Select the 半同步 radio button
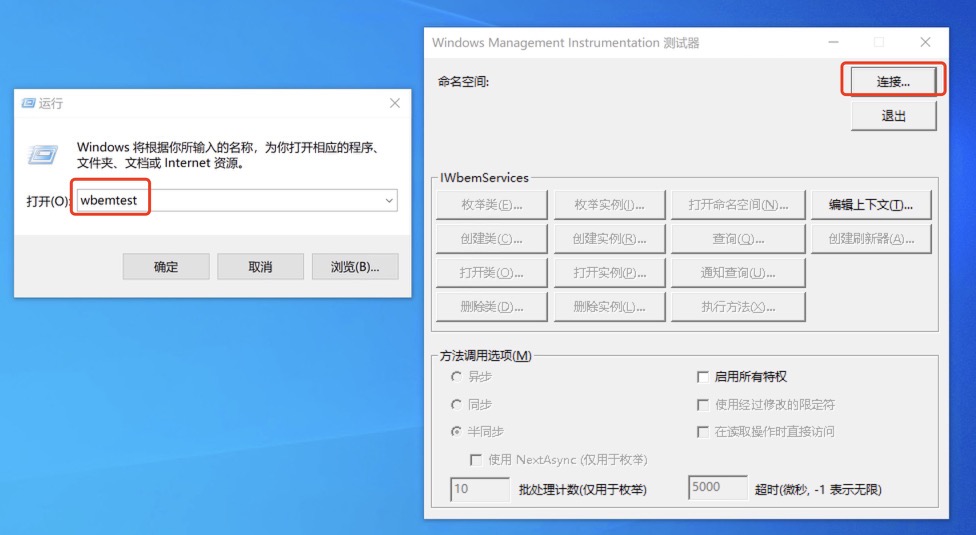The width and height of the screenshot is (976, 535). point(456,431)
